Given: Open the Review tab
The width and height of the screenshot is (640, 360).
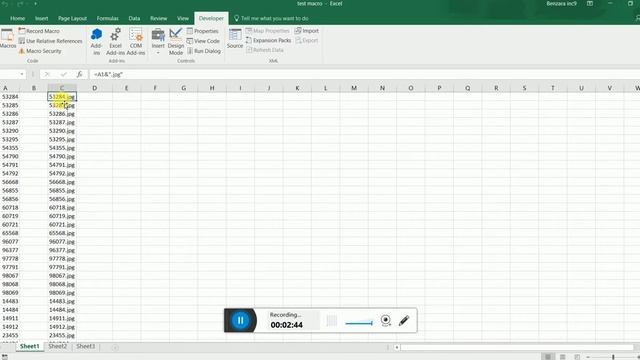Looking at the screenshot, I should [158, 18].
